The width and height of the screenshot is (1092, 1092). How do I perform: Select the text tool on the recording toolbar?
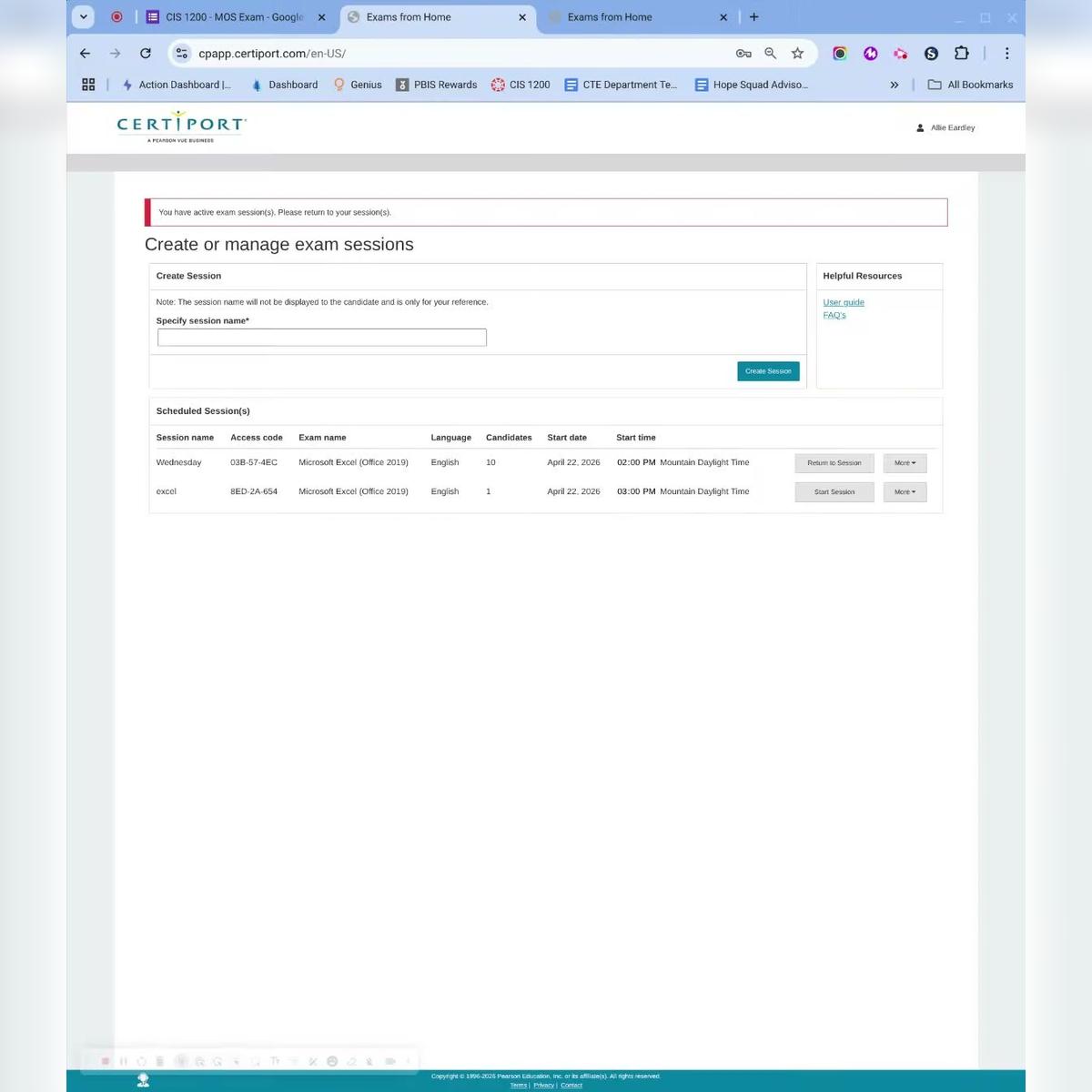point(276,1061)
